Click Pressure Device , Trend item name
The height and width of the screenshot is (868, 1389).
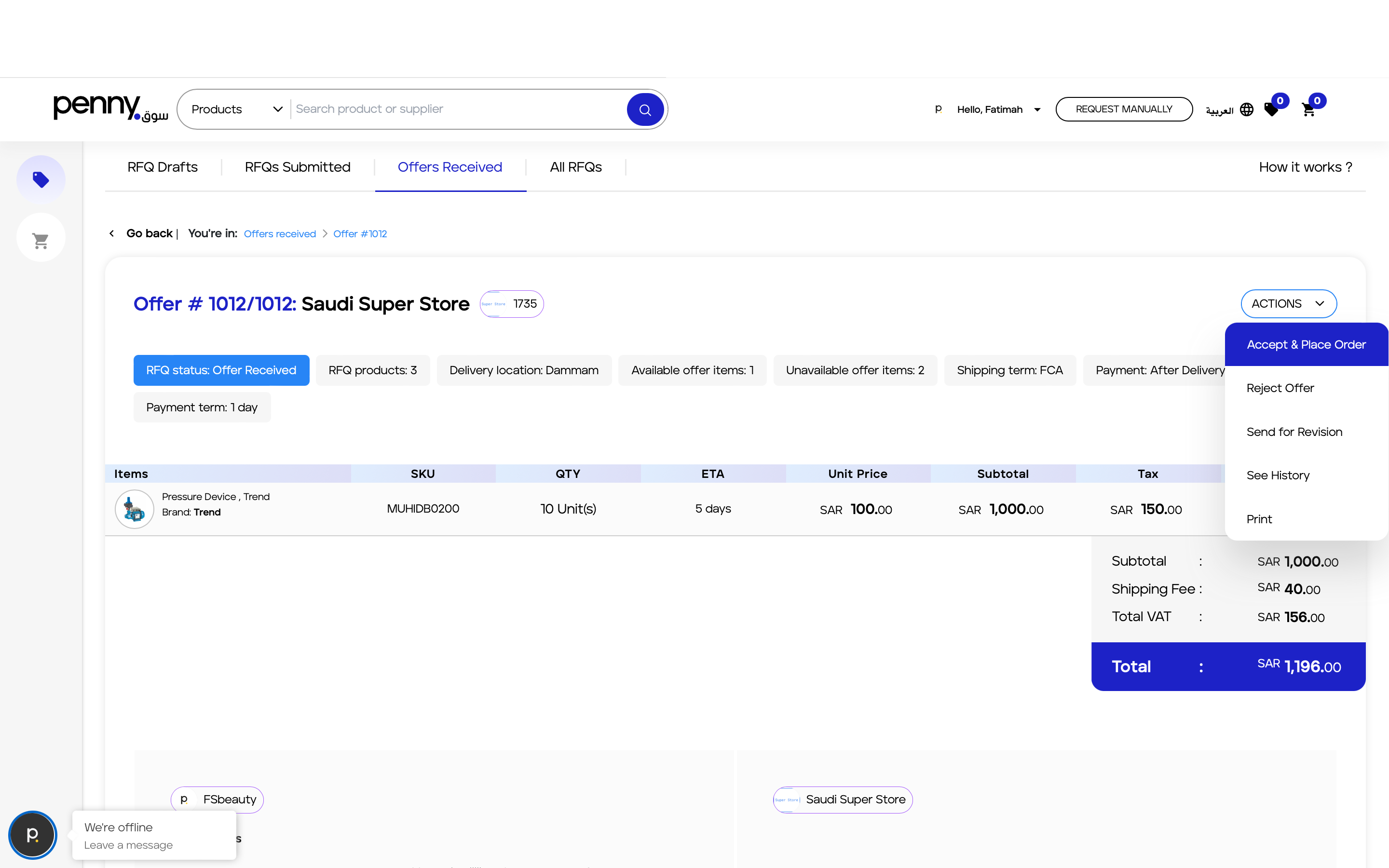[x=216, y=497]
